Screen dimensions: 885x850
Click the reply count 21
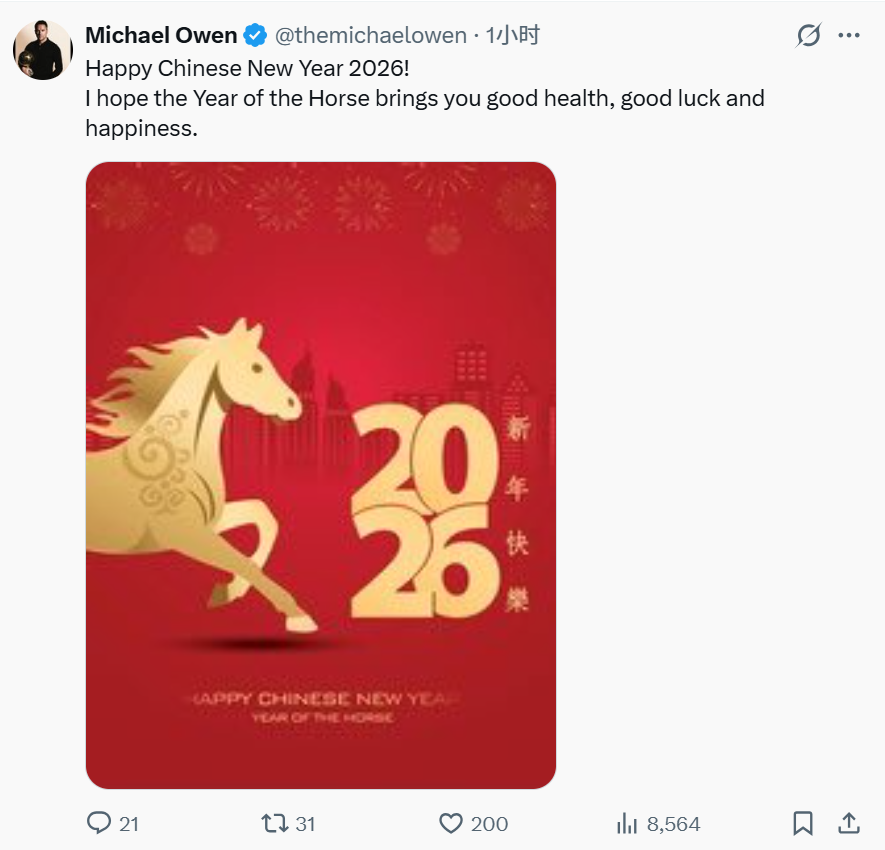pos(129,824)
